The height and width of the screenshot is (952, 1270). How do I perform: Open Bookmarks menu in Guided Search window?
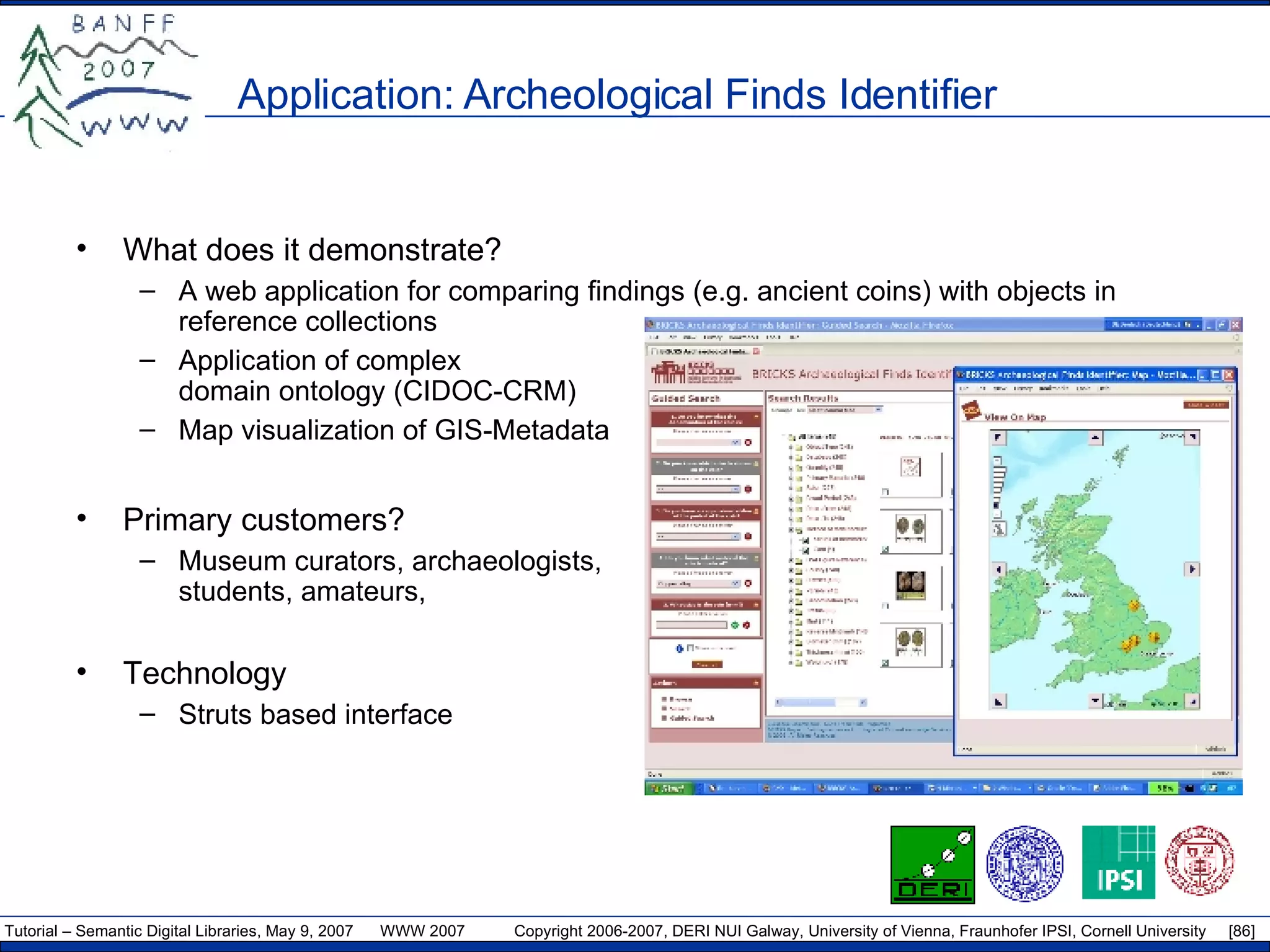(744, 338)
